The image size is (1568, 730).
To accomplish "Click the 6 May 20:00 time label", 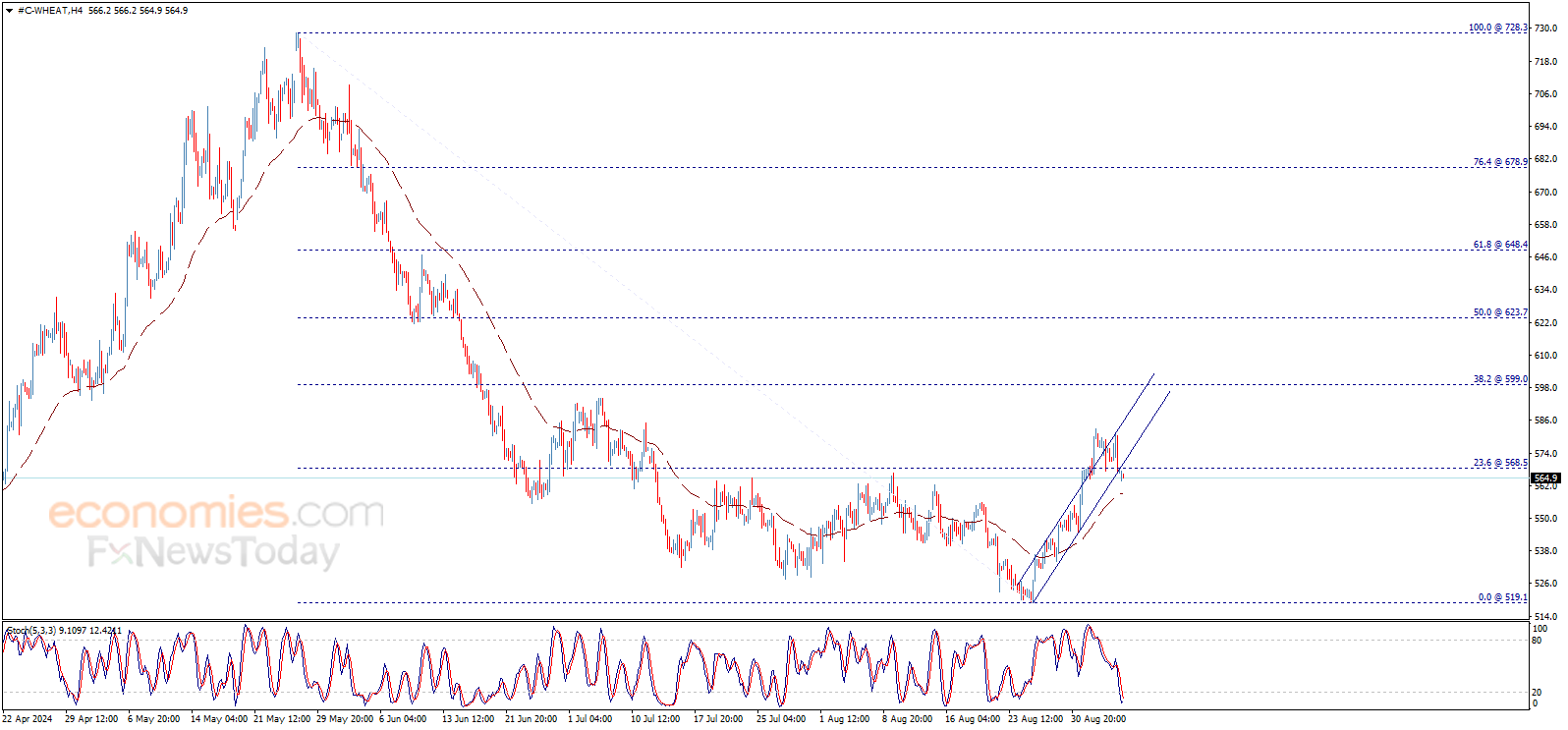I will coord(153,719).
